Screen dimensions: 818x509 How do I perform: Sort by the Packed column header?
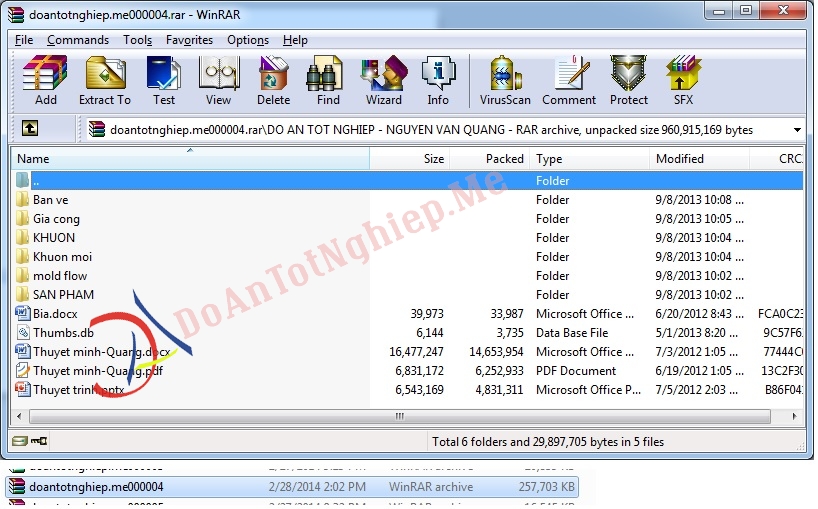489,159
